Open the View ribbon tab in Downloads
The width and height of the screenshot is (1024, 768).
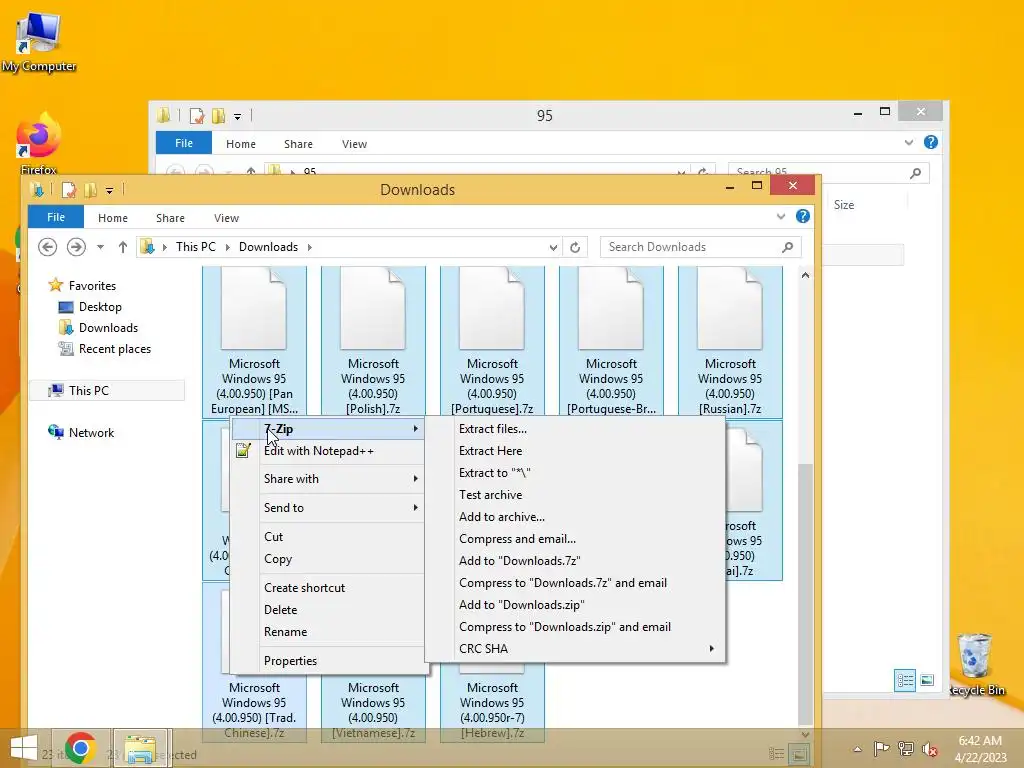226,217
